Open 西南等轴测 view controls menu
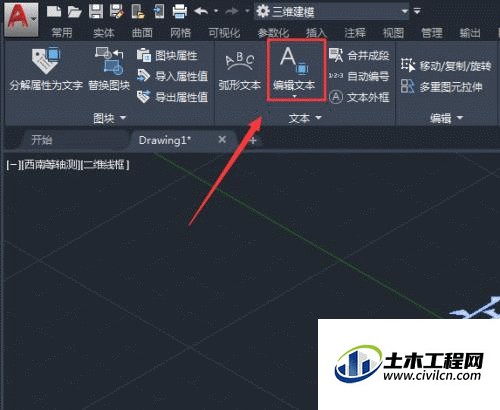The width and height of the screenshot is (500, 410). coord(51,165)
